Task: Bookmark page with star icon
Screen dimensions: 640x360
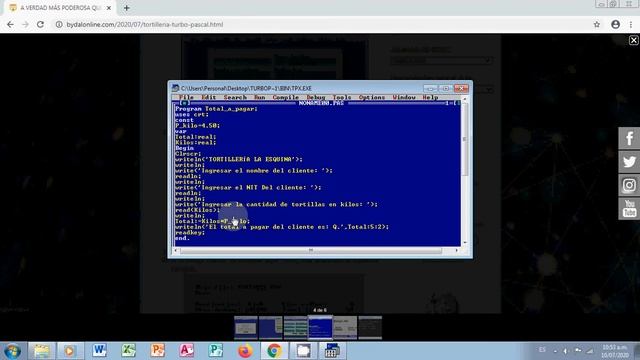Action: click(x=597, y=24)
